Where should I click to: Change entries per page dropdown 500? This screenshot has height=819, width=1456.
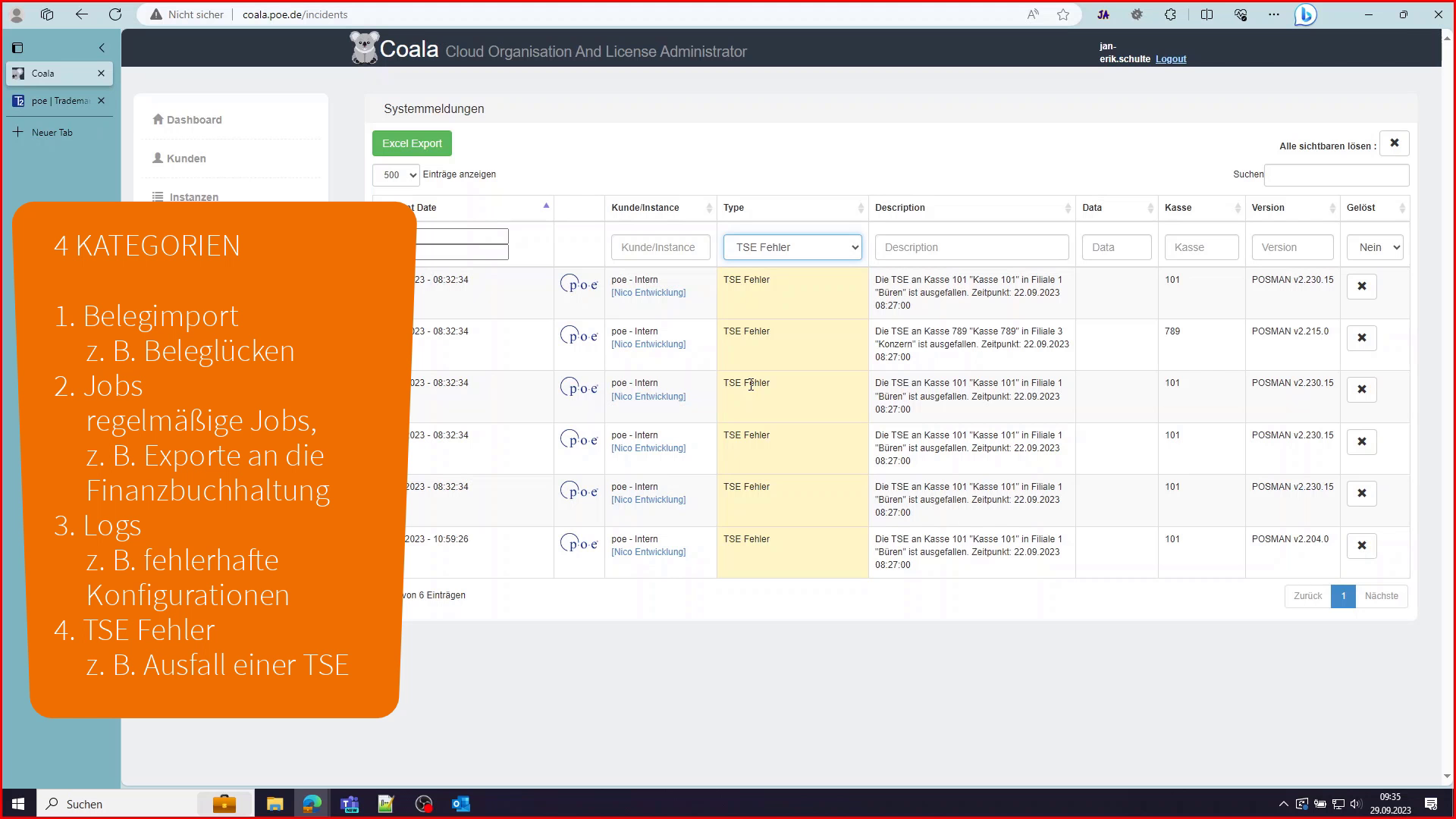tap(395, 175)
